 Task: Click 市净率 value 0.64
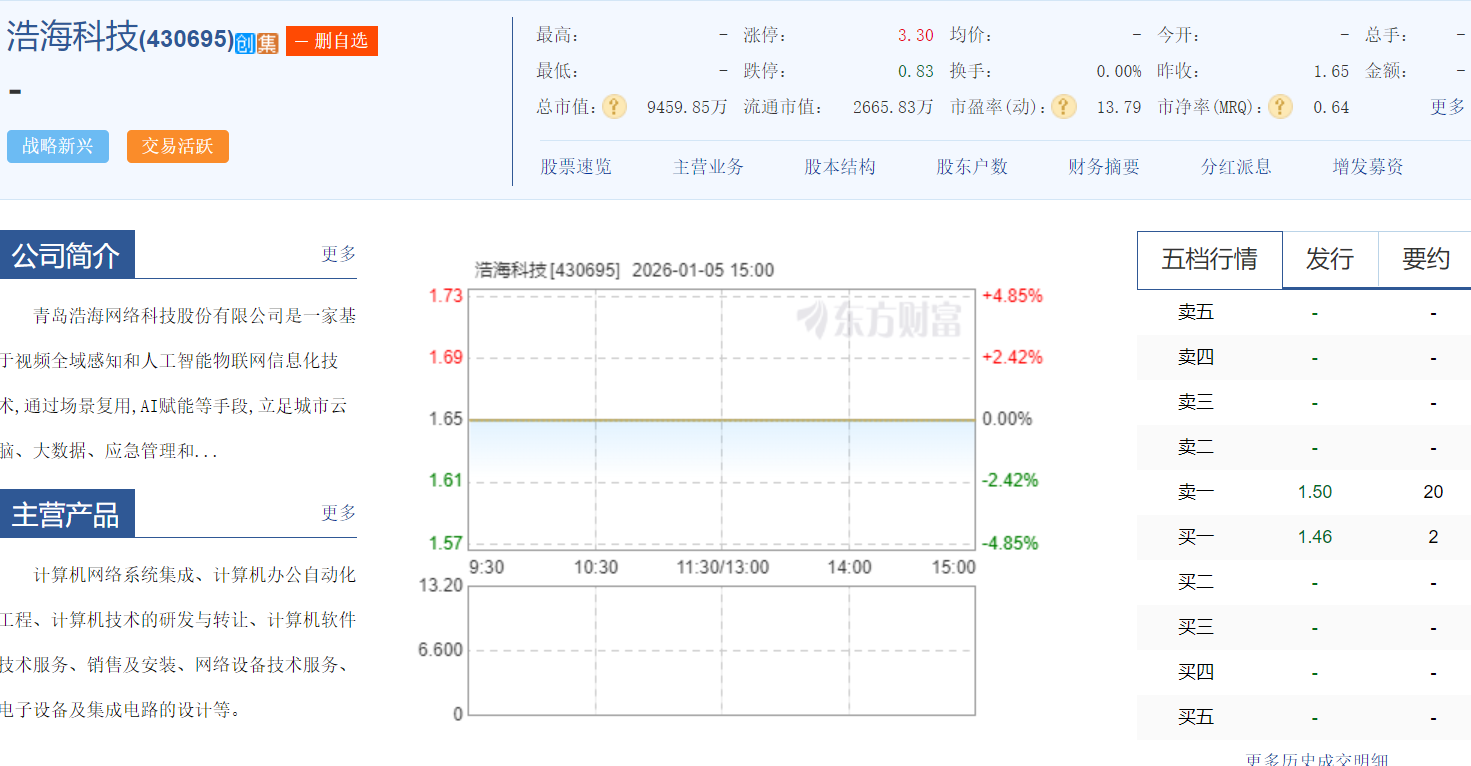pos(1331,107)
